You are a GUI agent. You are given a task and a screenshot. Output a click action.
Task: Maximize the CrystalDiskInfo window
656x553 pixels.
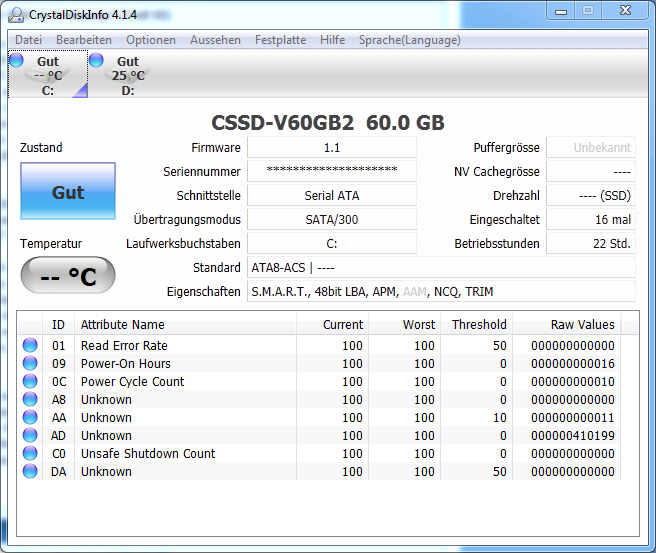coord(588,11)
